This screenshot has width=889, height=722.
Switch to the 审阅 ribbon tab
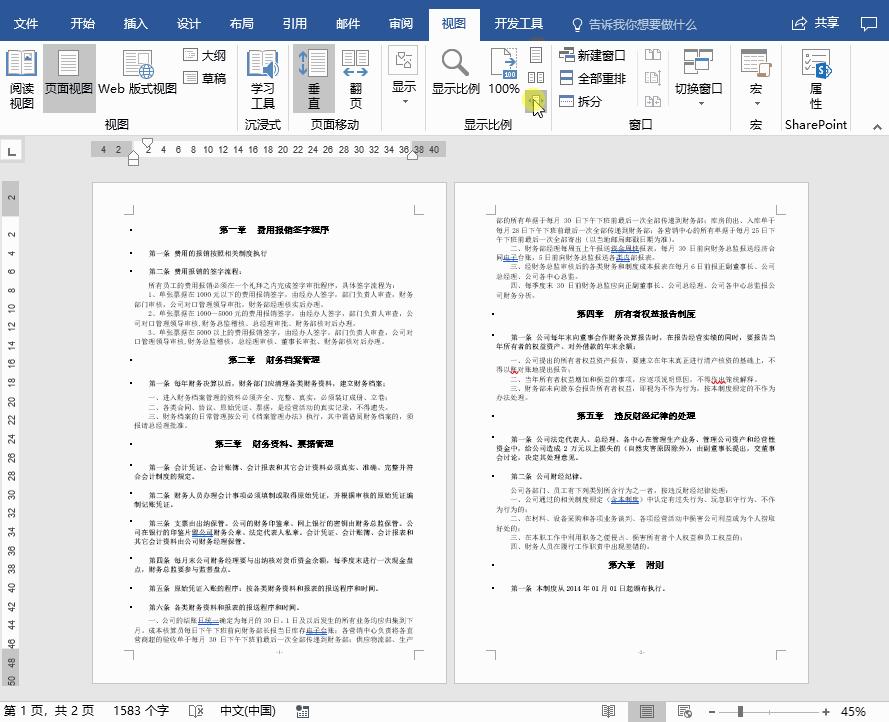pyautogui.click(x=401, y=23)
